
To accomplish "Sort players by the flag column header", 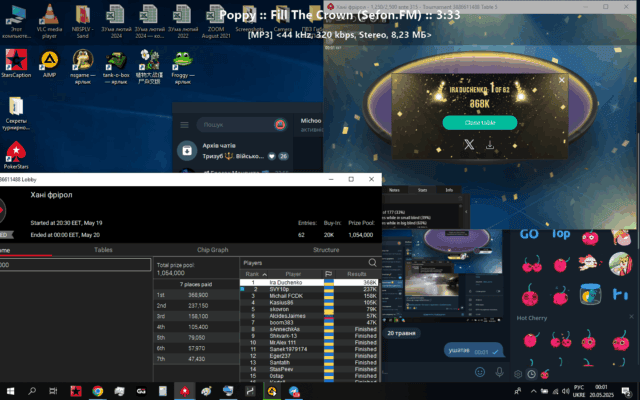I will (328, 273).
